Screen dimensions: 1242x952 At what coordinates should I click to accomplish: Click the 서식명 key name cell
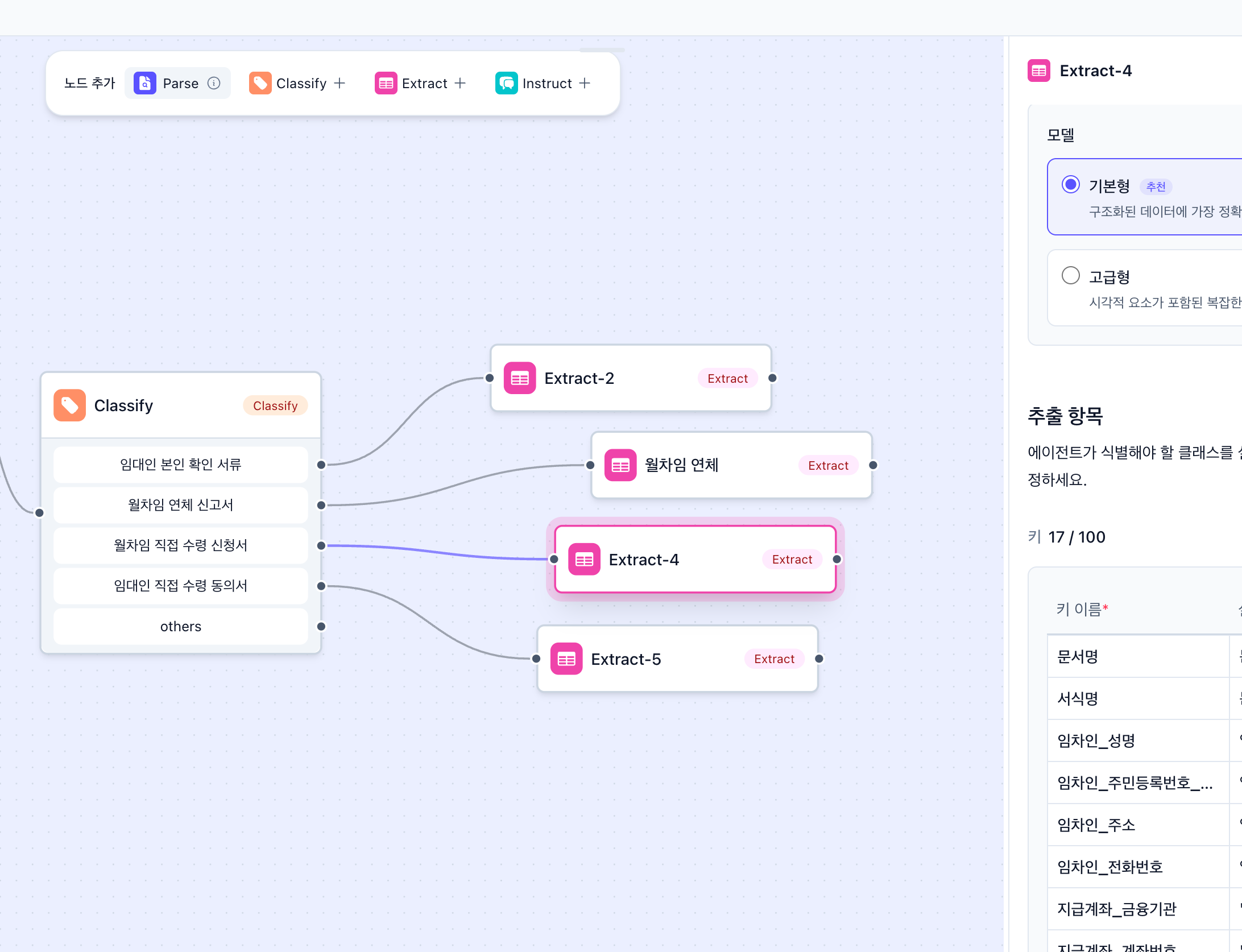(x=1138, y=699)
